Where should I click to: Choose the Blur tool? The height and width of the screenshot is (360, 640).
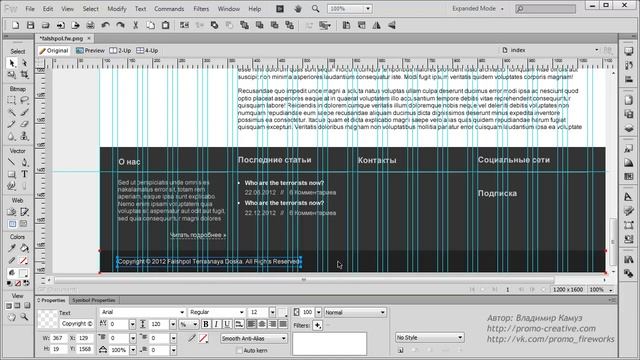point(11,137)
